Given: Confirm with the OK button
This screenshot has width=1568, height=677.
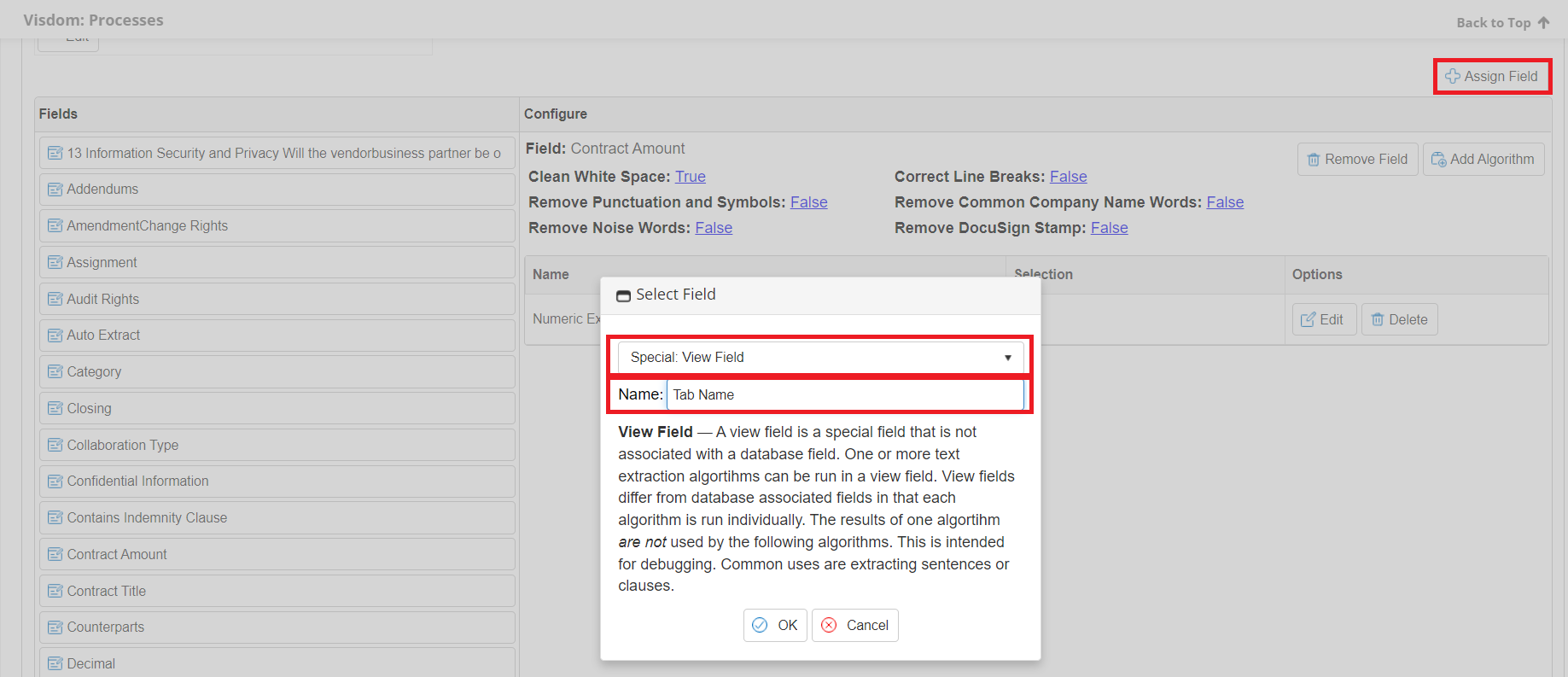Looking at the screenshot, I should [x=775, y=625].
